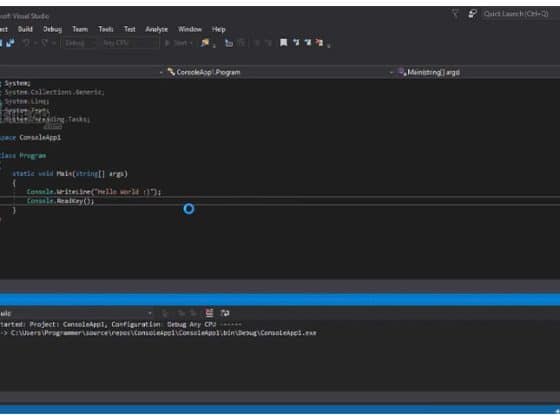This screenshot has width=560, height=420.
Task: Click the 'Project: ConsoleApp1, Configuration' output line
Action: click(121, 324)
